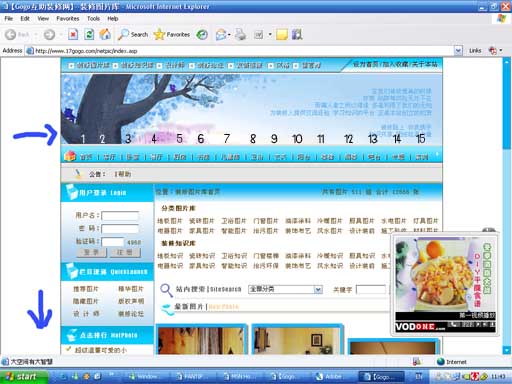
Task: Click the Stop icon in toolbar
Action: (x=73, y=34)
